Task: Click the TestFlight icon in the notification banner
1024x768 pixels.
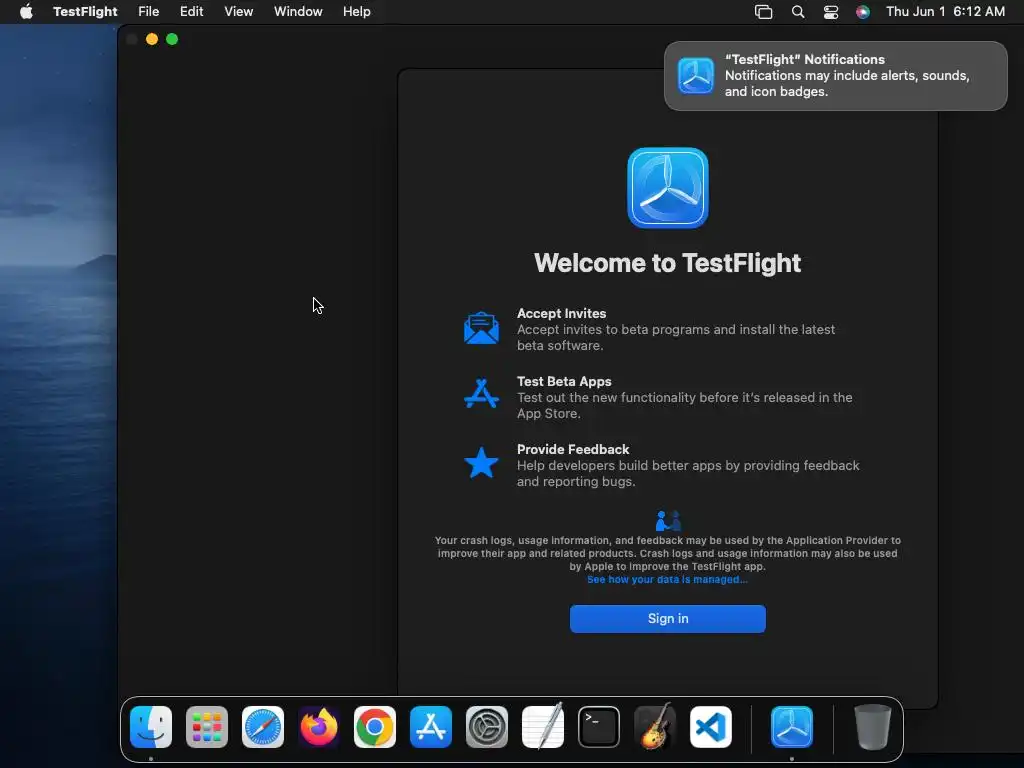Action: 696,76
